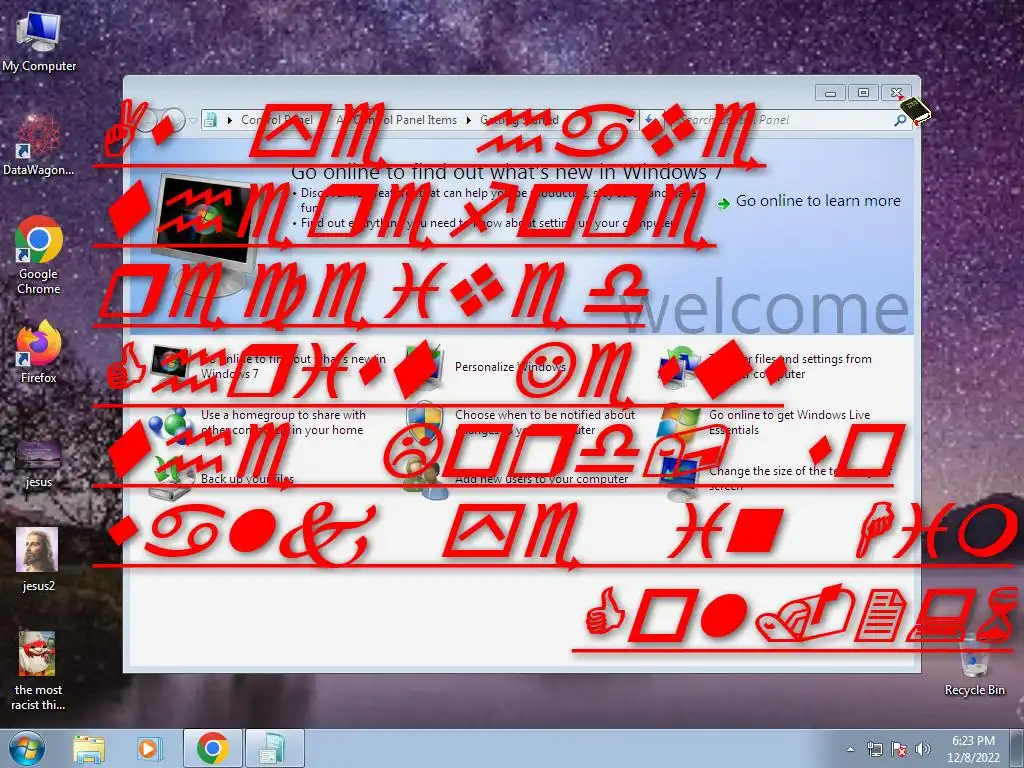This screenshot has height=768, width=1024.
Task: Click 'Go online to find out what's new' heading
Action: coord(507,172)
